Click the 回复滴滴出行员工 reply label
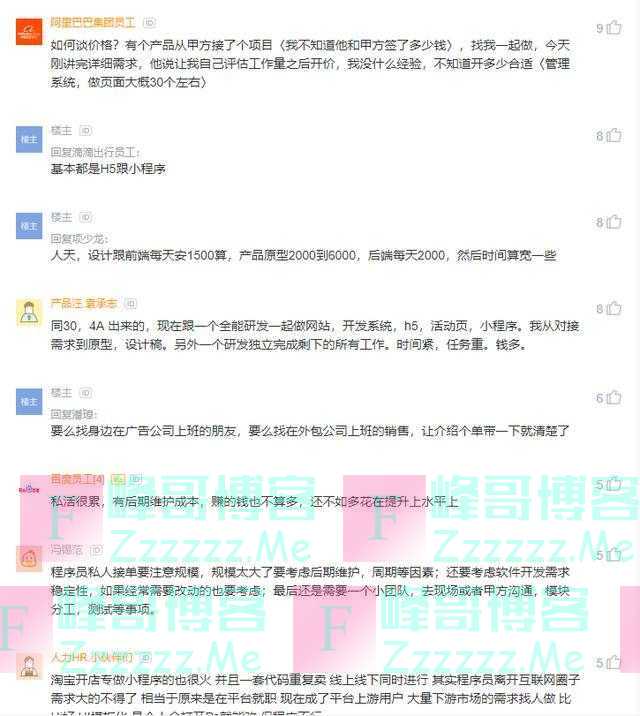This screenshot has height=716, width=640. [x=95, y=152]
